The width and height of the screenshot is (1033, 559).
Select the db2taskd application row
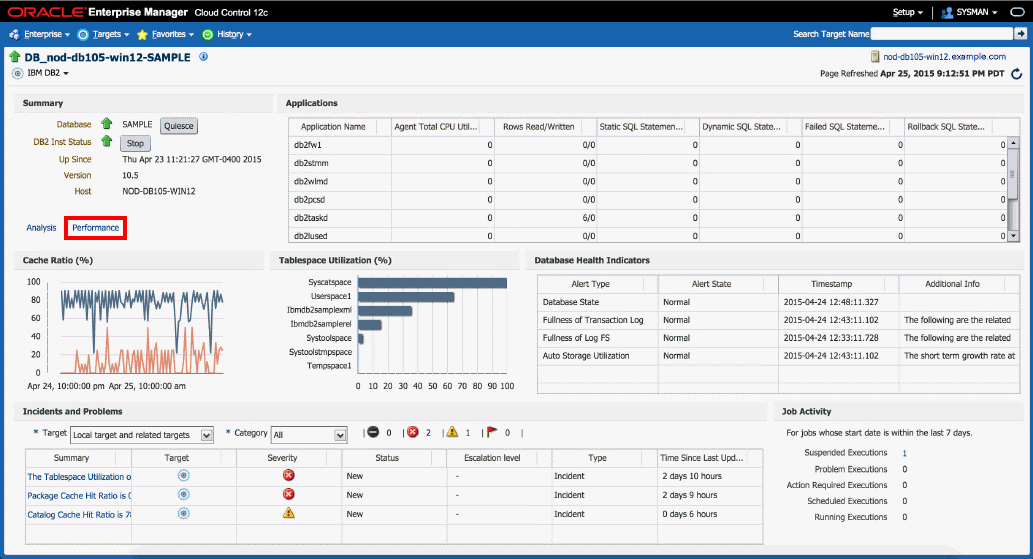pos(648,217)
